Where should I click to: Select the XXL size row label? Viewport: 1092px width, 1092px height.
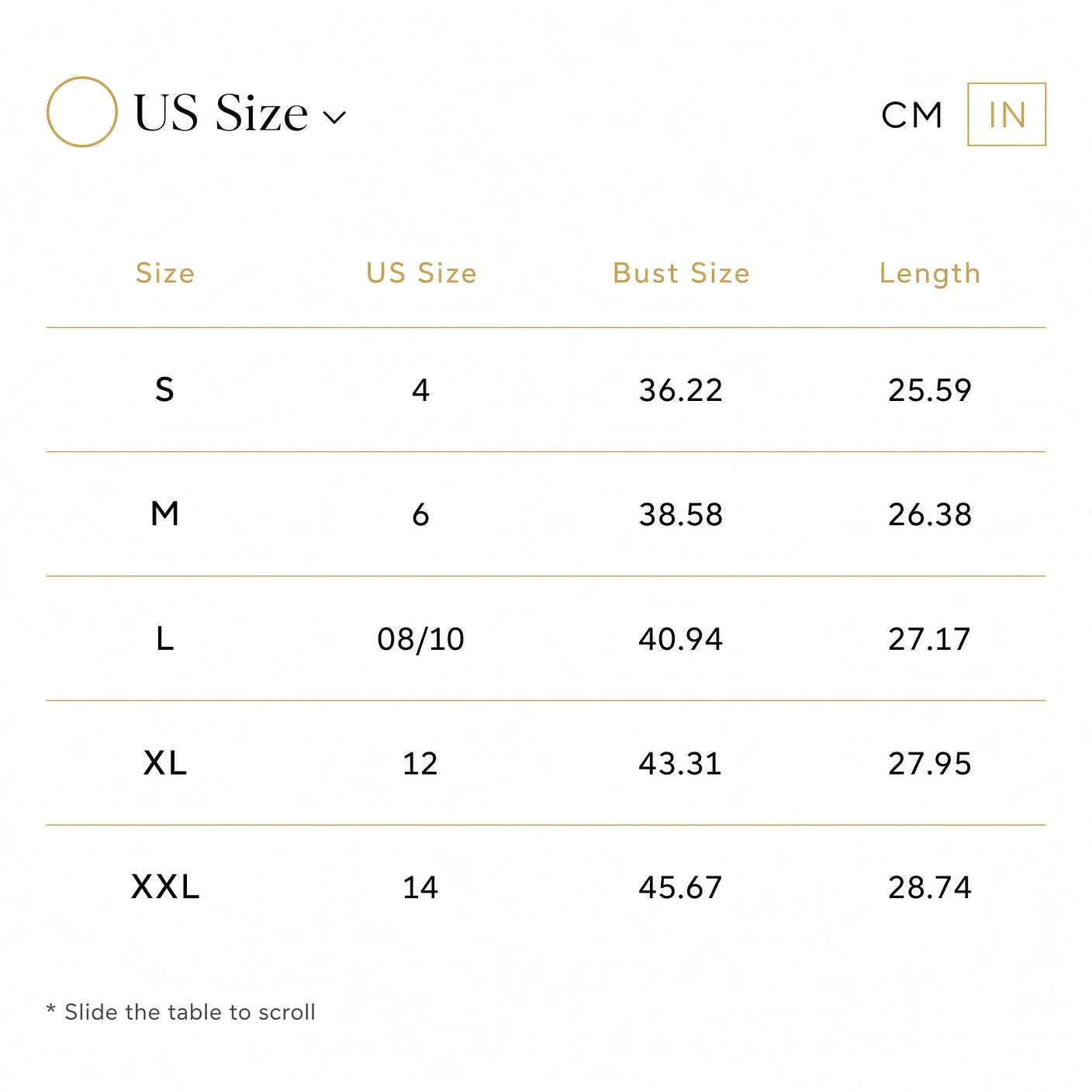165,886
